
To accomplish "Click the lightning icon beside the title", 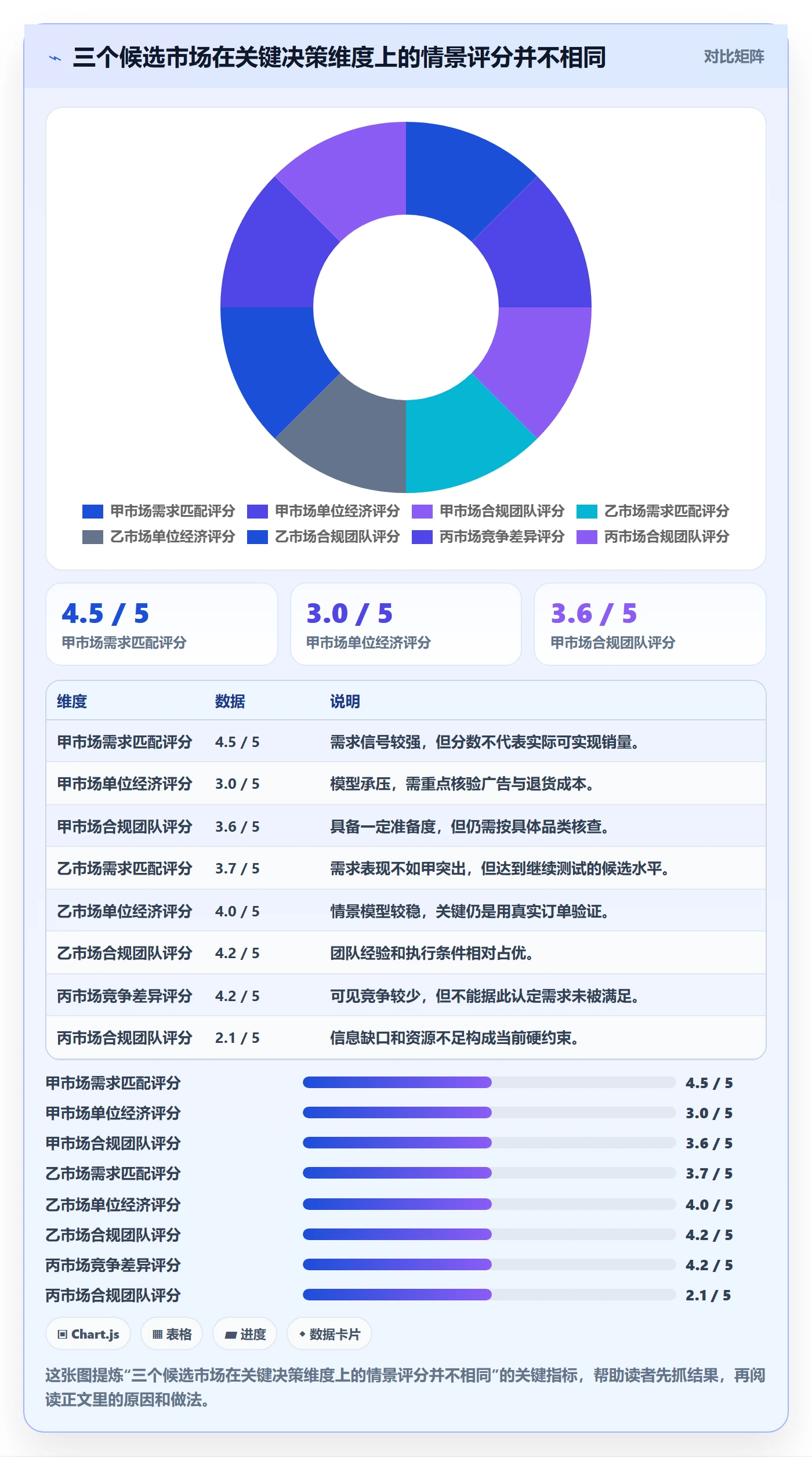I will (x=55, y=58).
